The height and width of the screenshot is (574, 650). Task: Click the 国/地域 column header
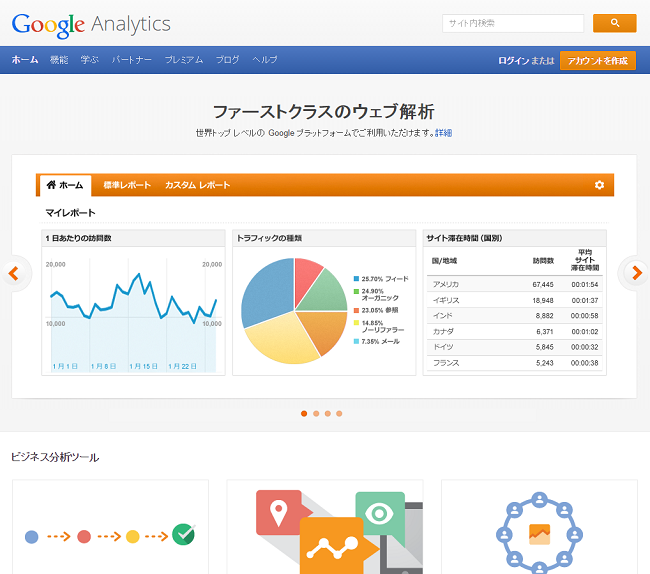tap(444, 261)
